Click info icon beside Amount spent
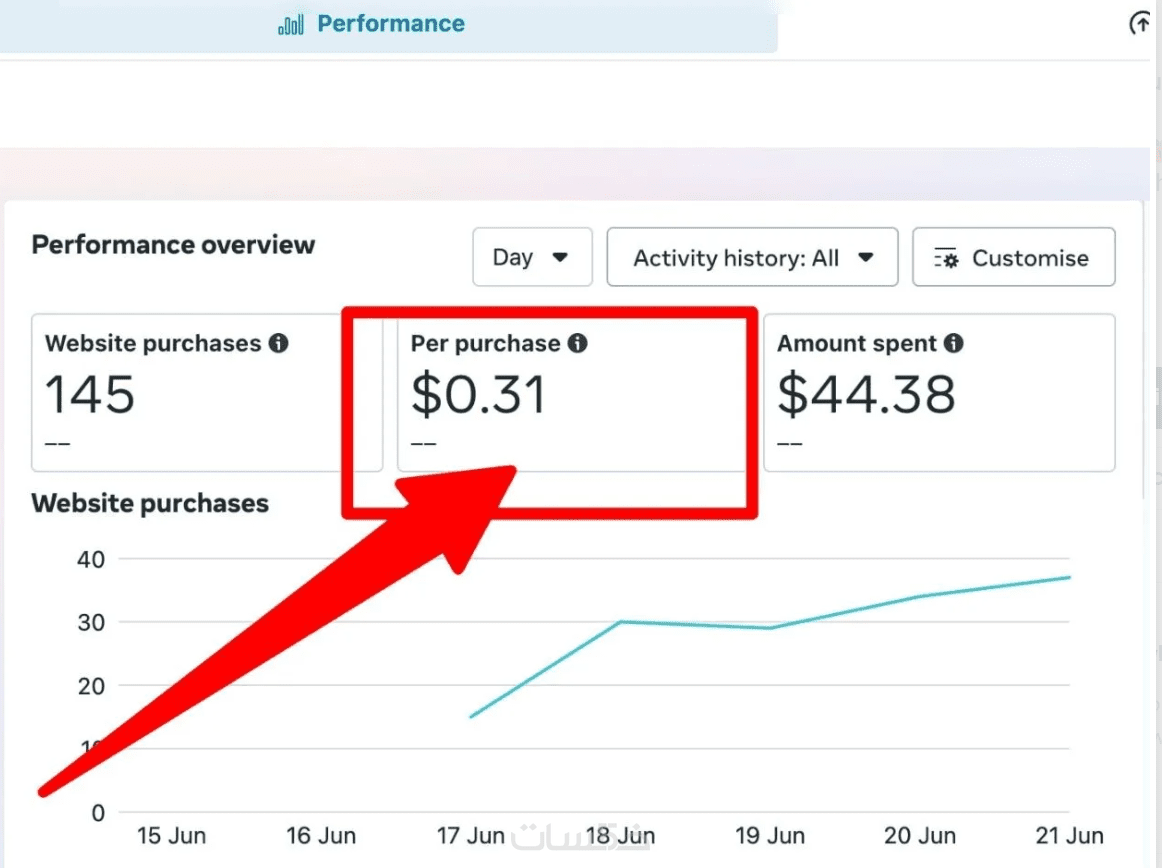 (x=954, y=343)
